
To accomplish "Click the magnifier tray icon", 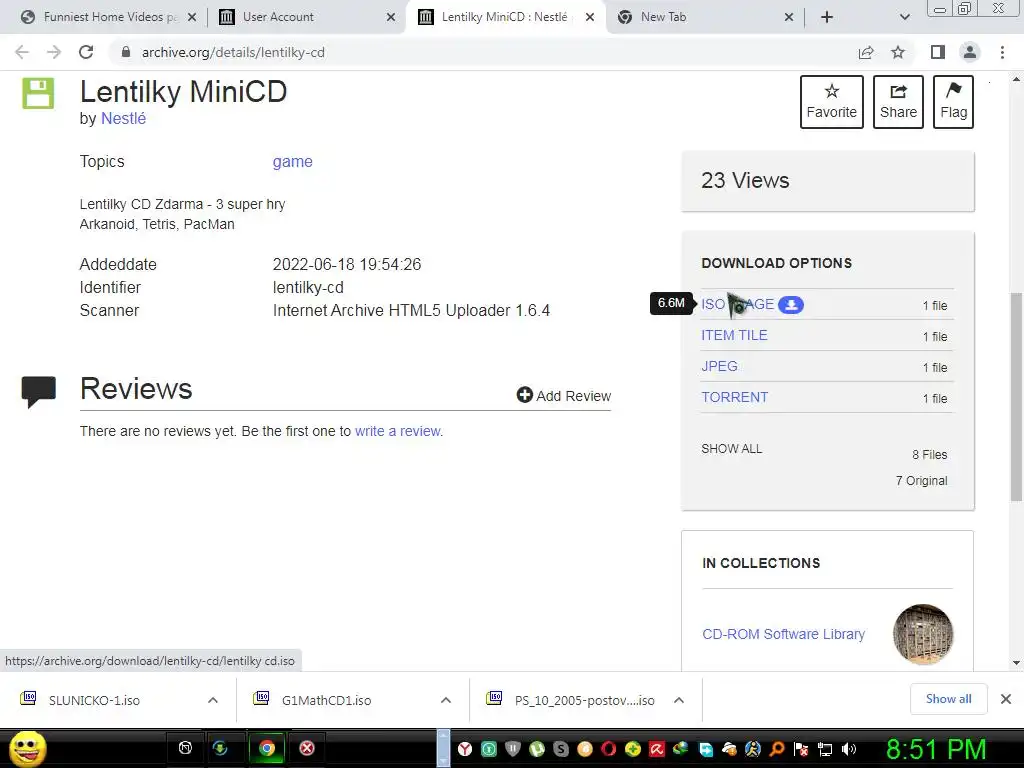I will tap(777, 749).
